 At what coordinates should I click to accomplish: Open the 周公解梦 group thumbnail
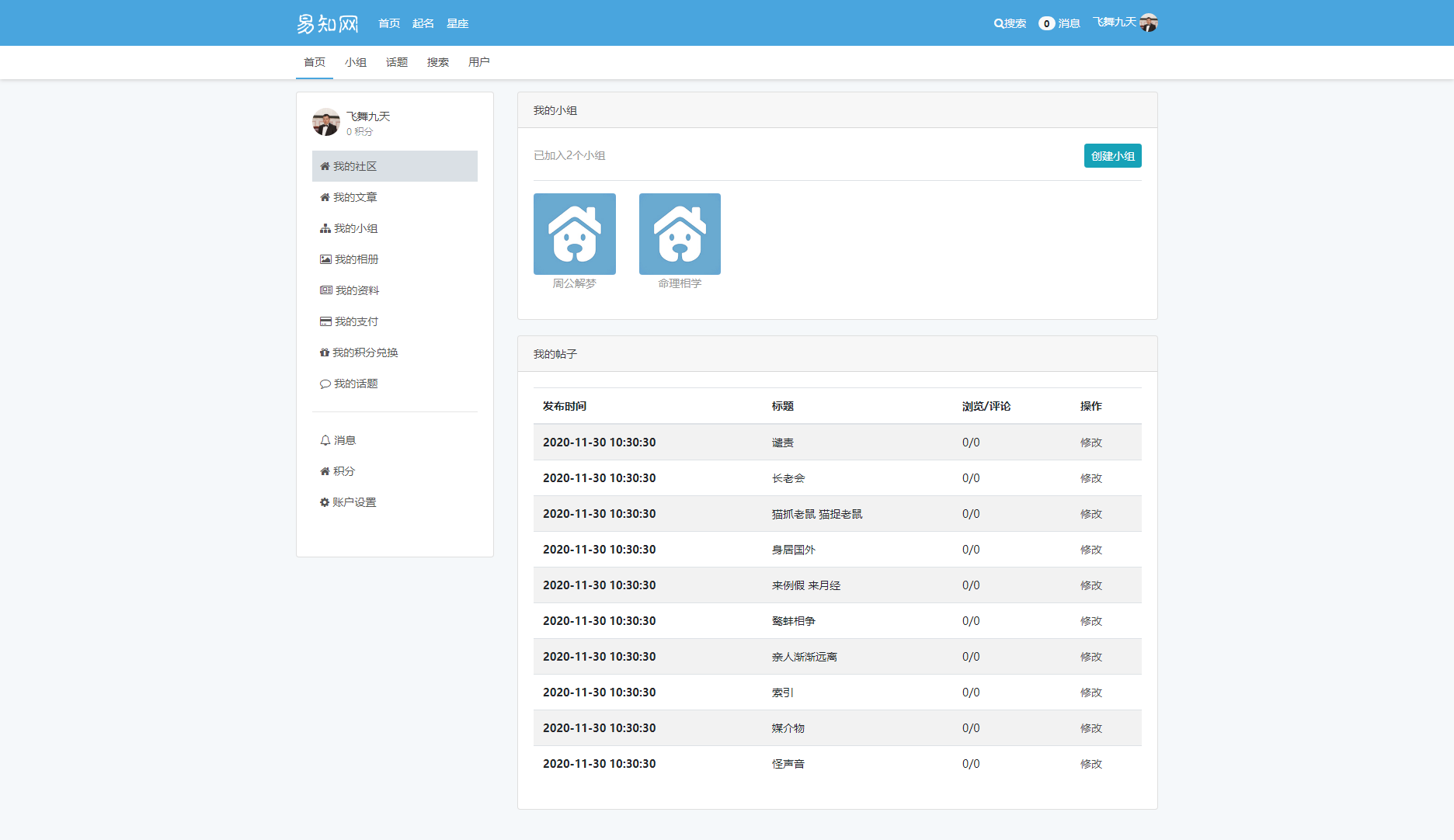pyautogui.click(x=575, y=234)
